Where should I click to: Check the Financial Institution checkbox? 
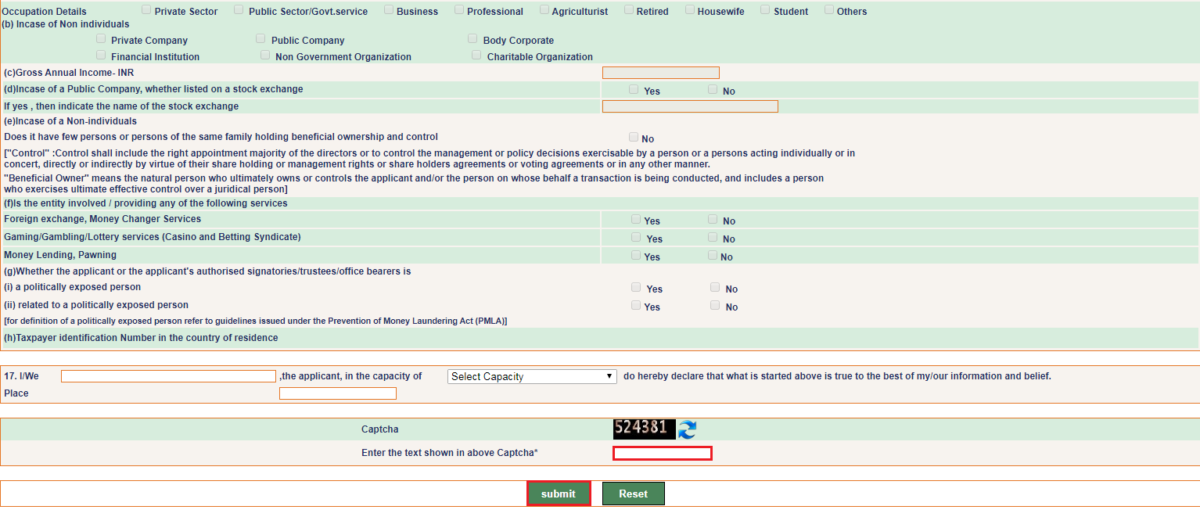click(x=102, y=55)
